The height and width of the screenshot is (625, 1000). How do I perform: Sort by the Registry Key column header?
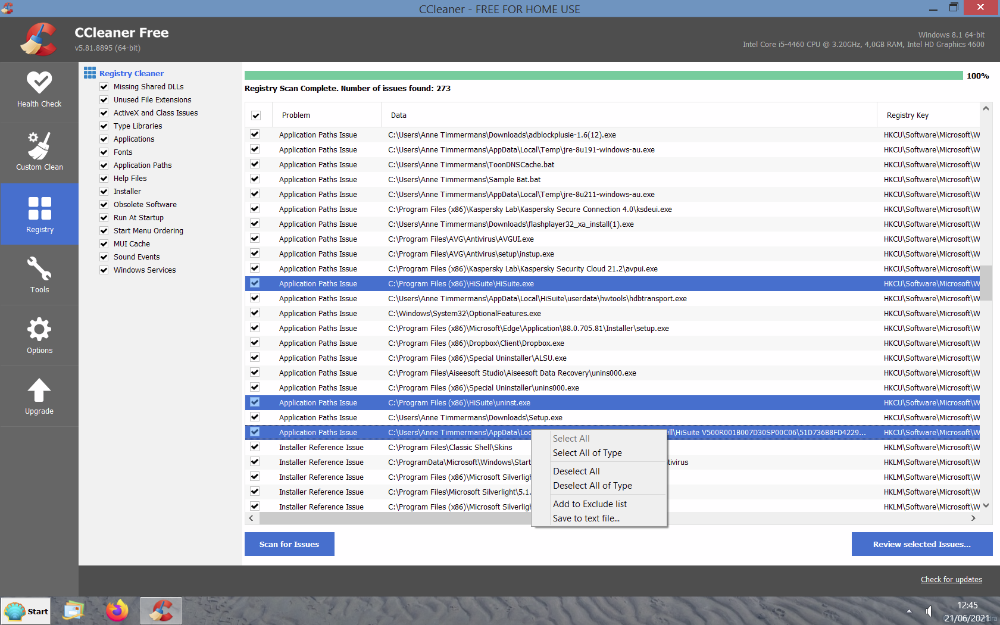pyautogui.click(x=907, y=116)
